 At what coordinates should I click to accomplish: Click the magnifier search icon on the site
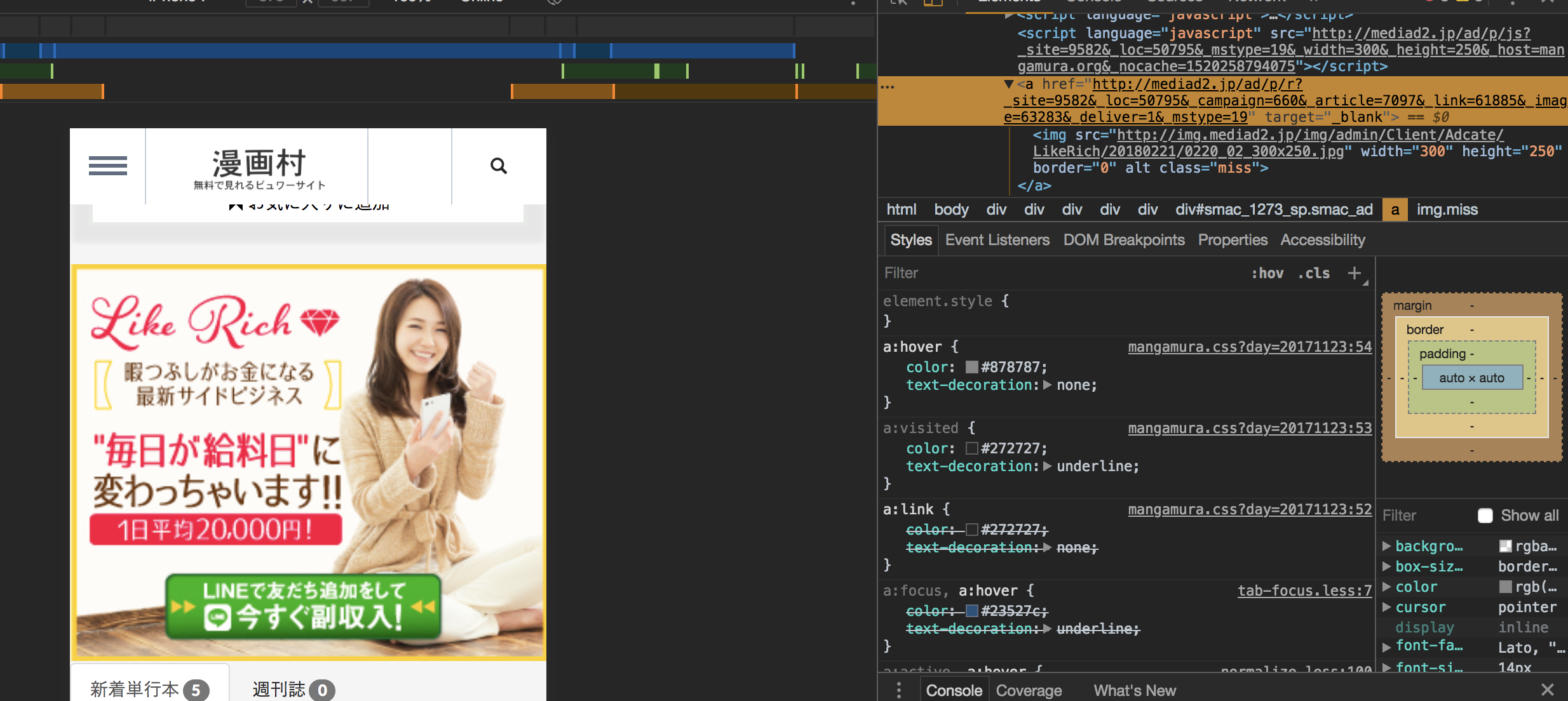click(x=499, y=166)
